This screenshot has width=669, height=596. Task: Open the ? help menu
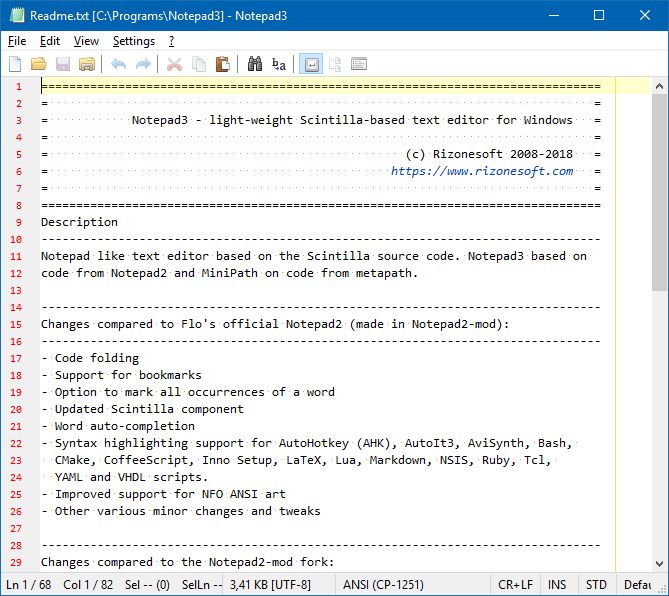coord(171,41)
